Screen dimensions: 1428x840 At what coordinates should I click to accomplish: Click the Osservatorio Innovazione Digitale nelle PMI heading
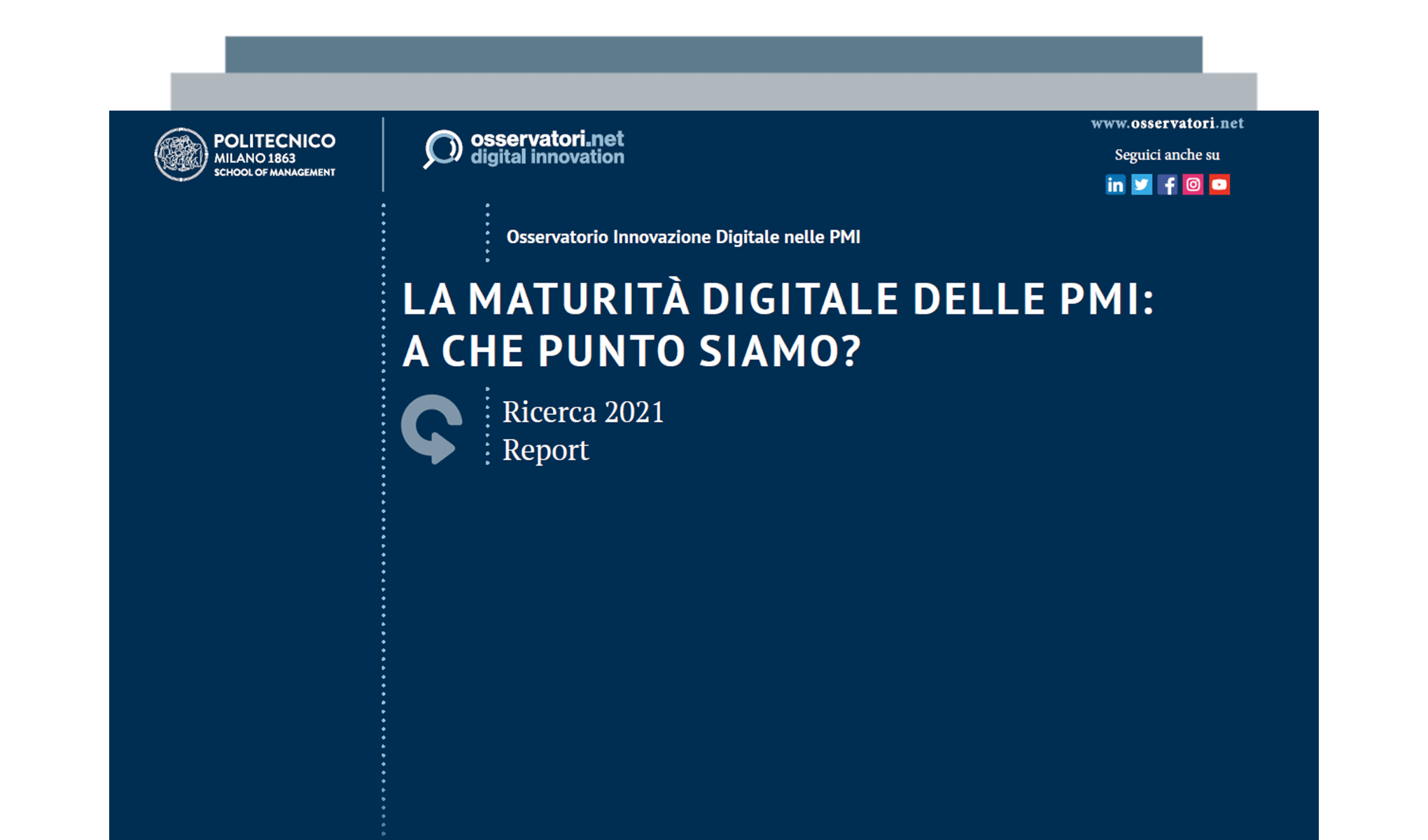684,237
